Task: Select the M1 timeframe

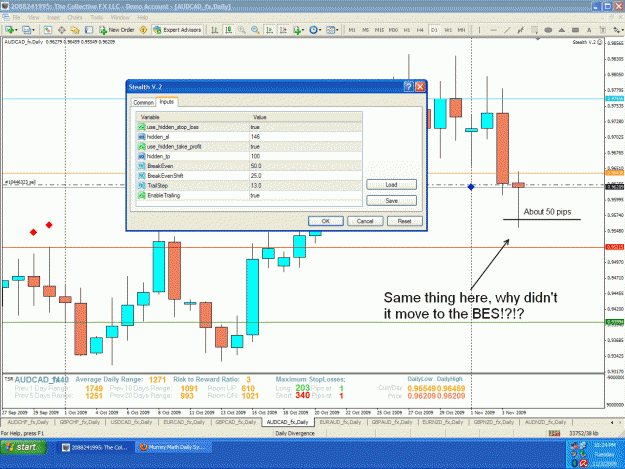Action: pos(352,30)
